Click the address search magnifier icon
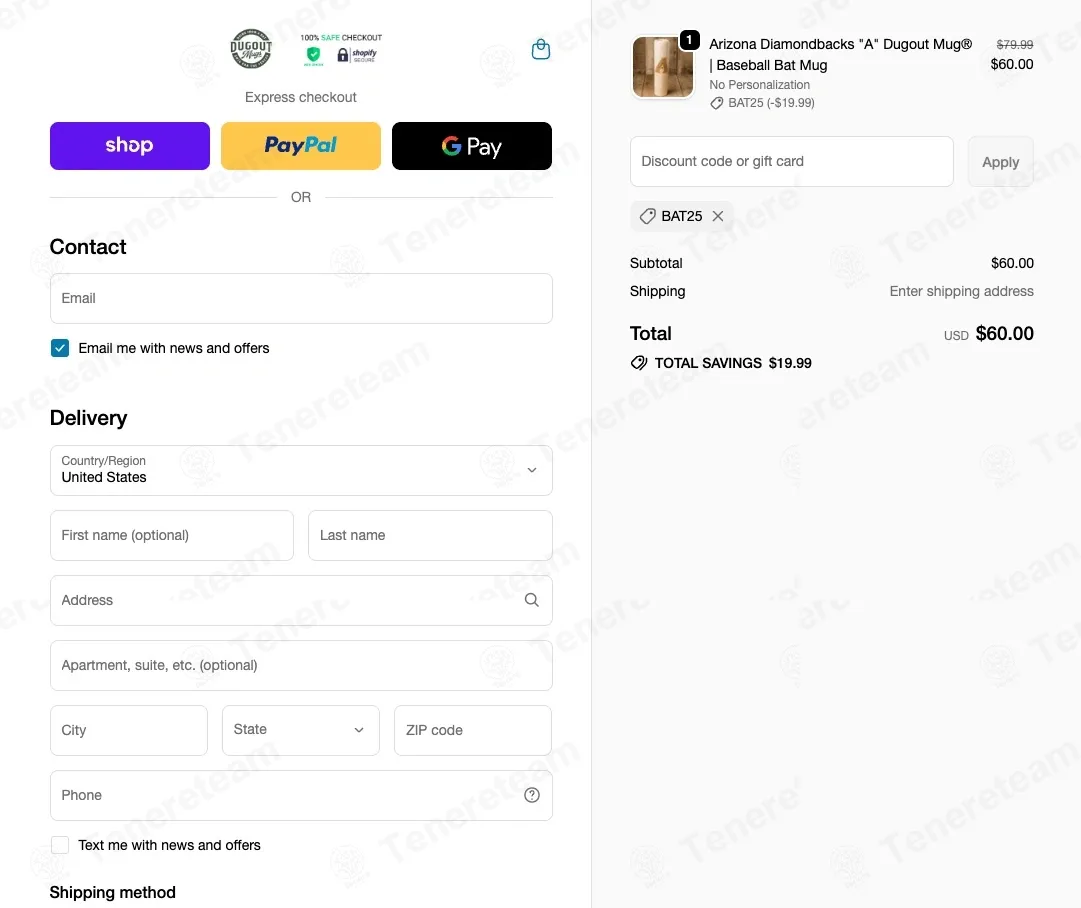 [532, 600]
